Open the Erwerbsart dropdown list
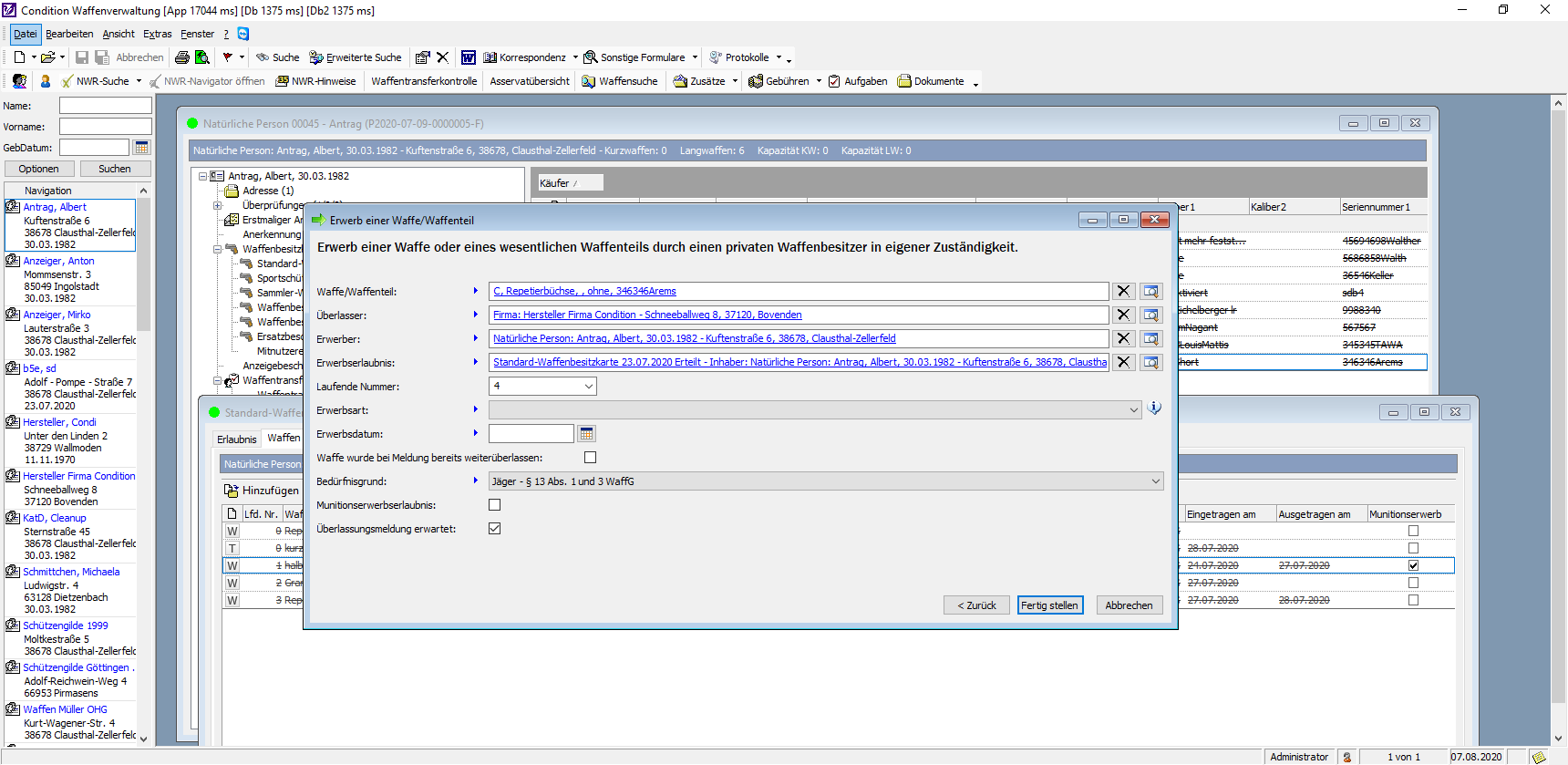This screenshot has width=1568, height=765. click(x=1134, y=410)
